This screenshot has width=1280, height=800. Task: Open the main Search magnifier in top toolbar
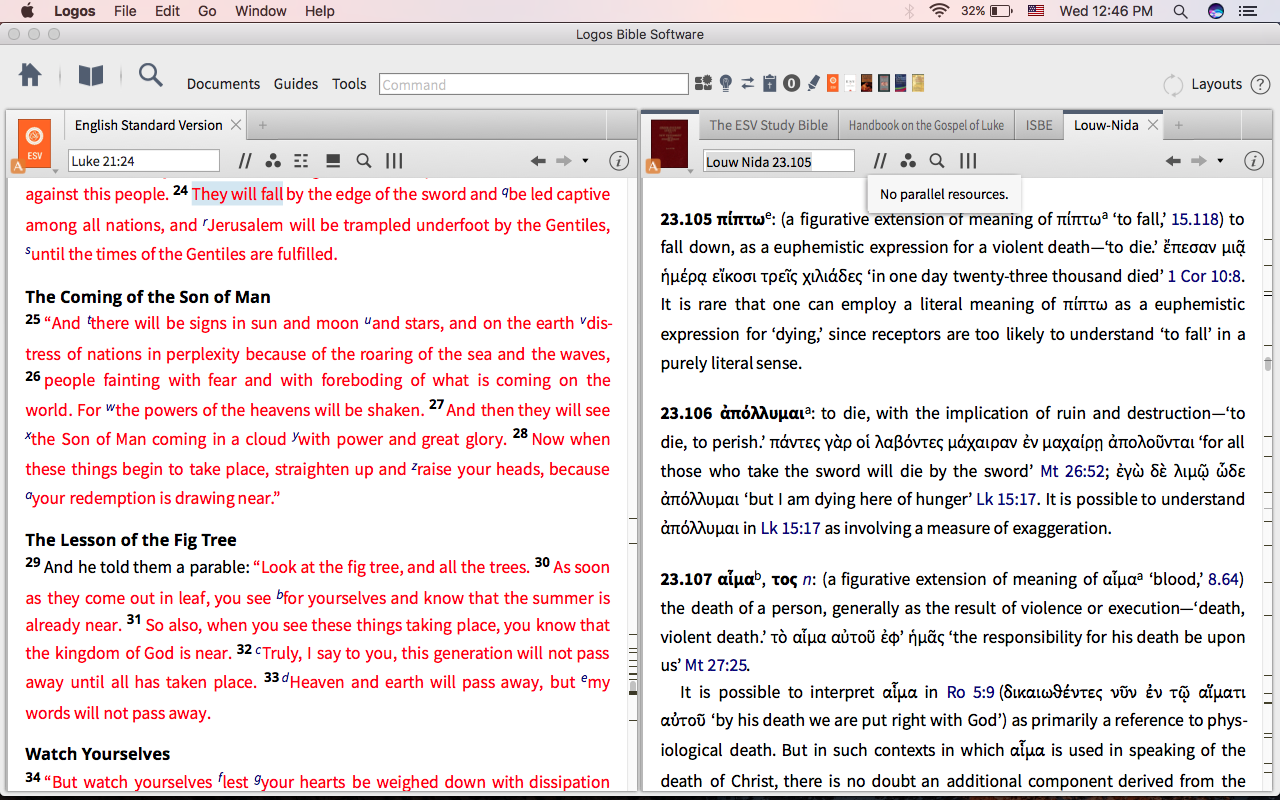point(151,75)
